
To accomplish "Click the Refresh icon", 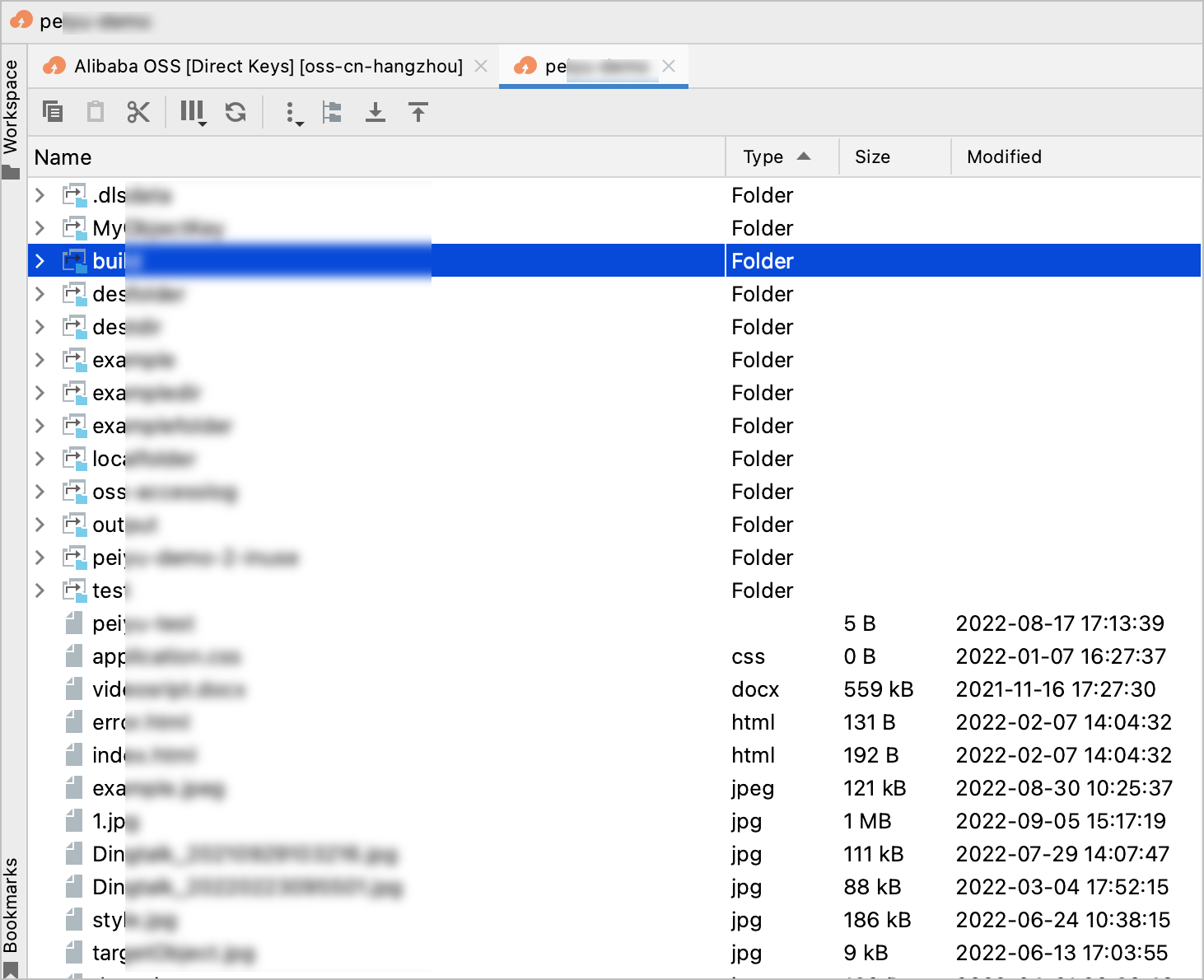I will 236,112.
